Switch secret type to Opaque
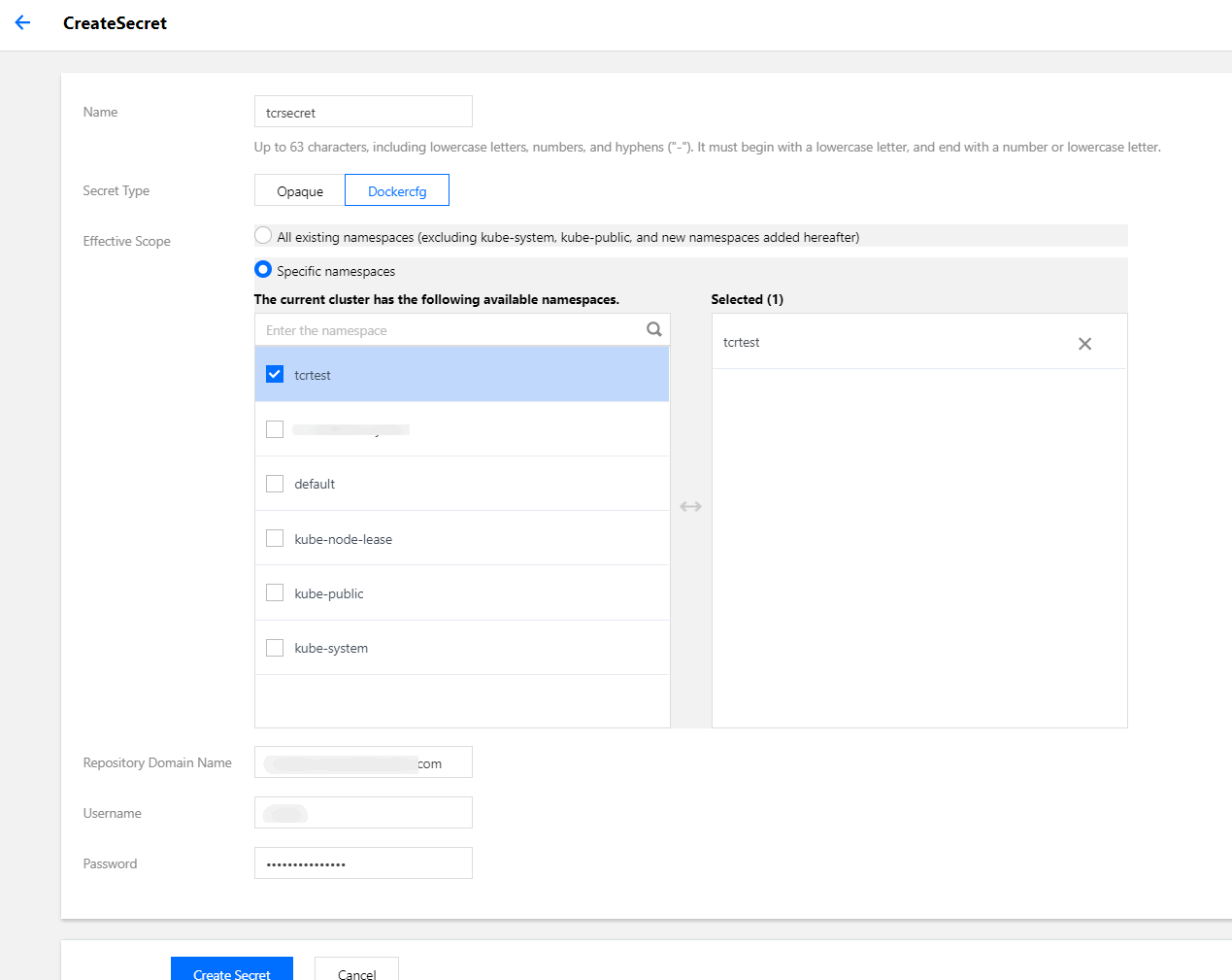The image size is (1232, 980). coord(300,190)
